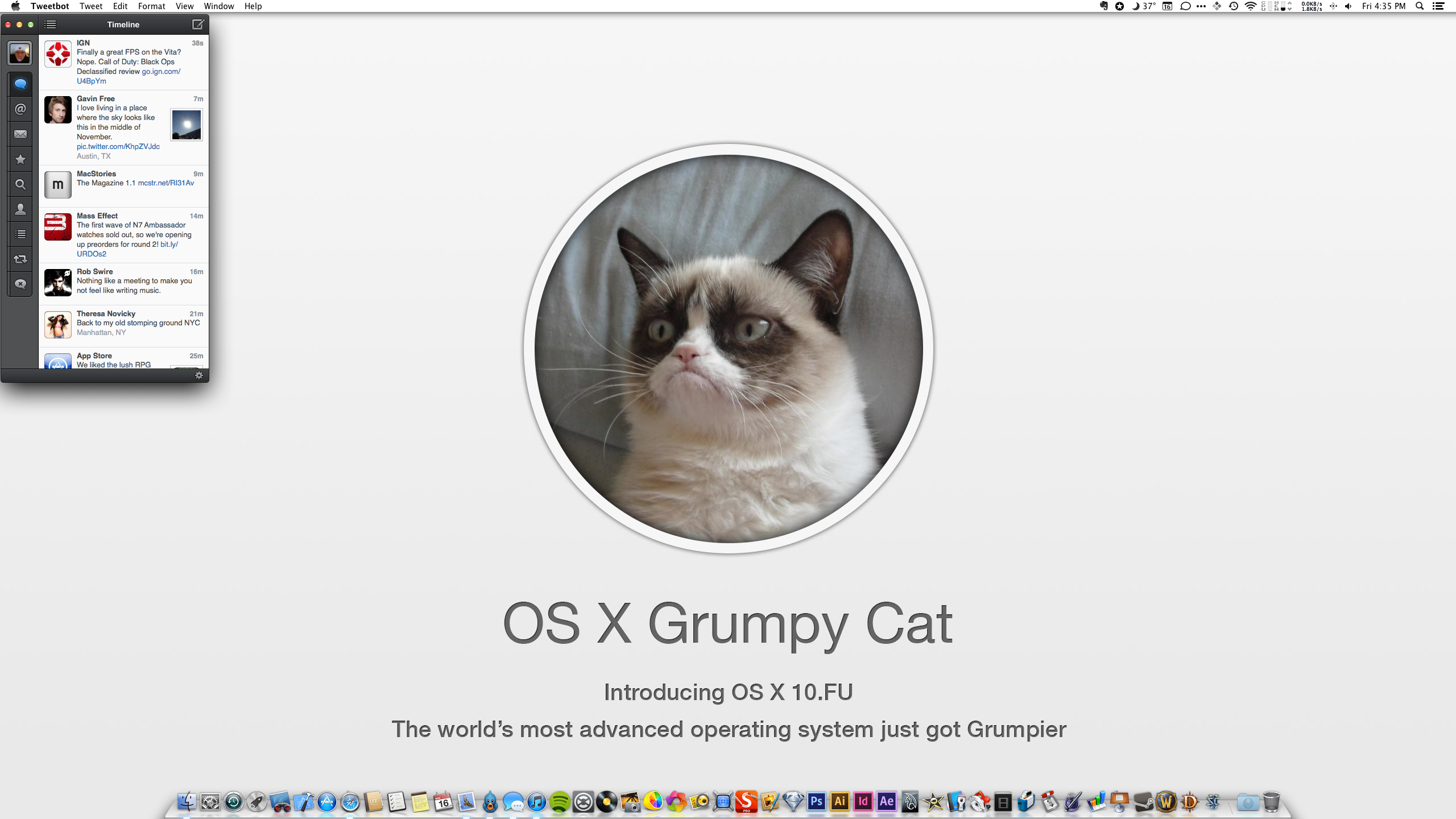The height and width of the screenshot is (819, 1456).
Task: Open pic.twitter.com/KhpZVJdc link in Gavin Free tweet
Action: (x=118, y=147)
